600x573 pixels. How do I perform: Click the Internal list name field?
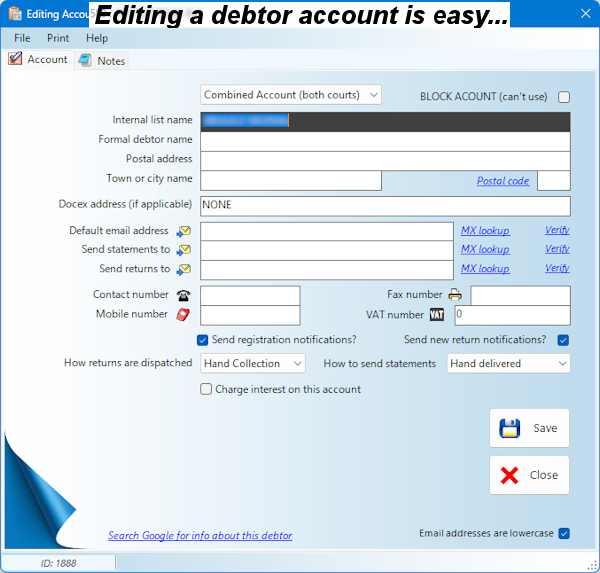click(385, 122)
